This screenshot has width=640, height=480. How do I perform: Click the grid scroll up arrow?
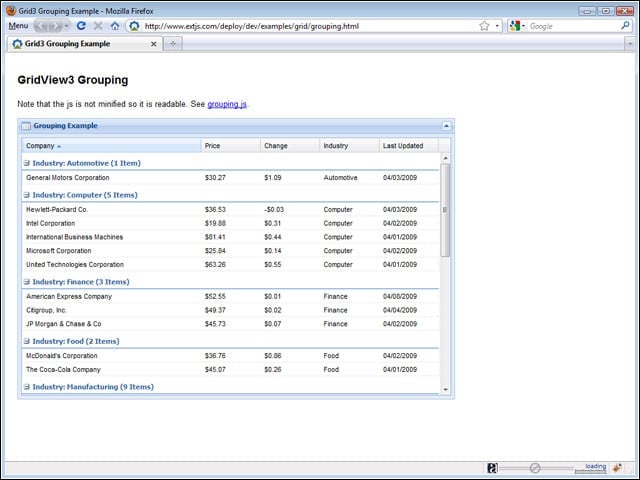click(445, 158)
